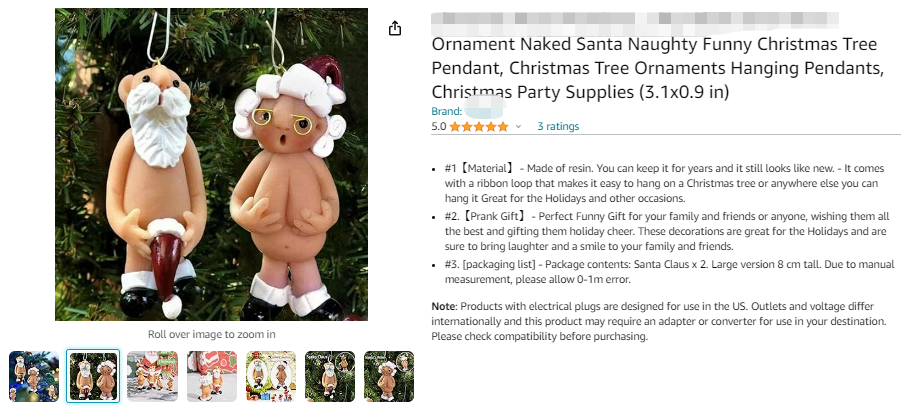The width and height of the screenshot is (901, 414).
Task: Click the #1 Material bullet point
Action: pyautogui.click(x=665, y=183)
